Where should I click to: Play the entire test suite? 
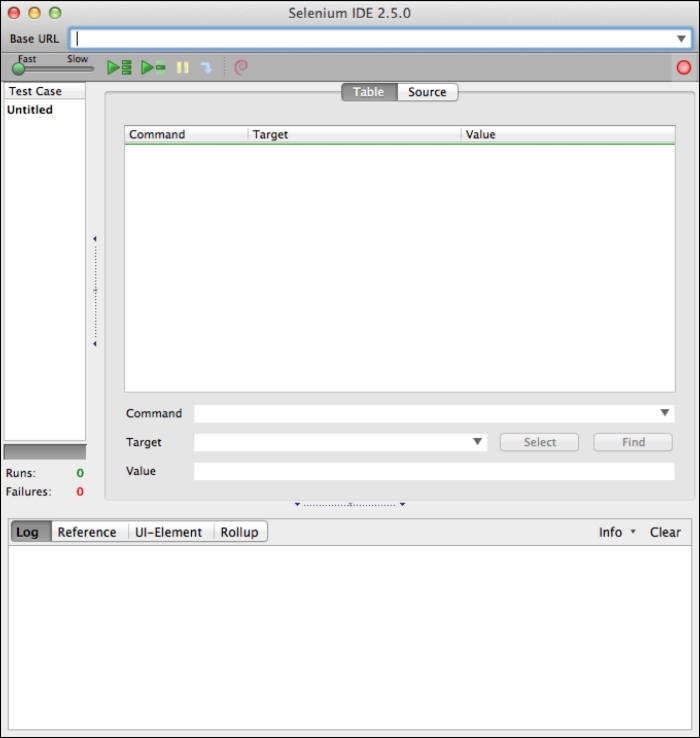point(119,67)
